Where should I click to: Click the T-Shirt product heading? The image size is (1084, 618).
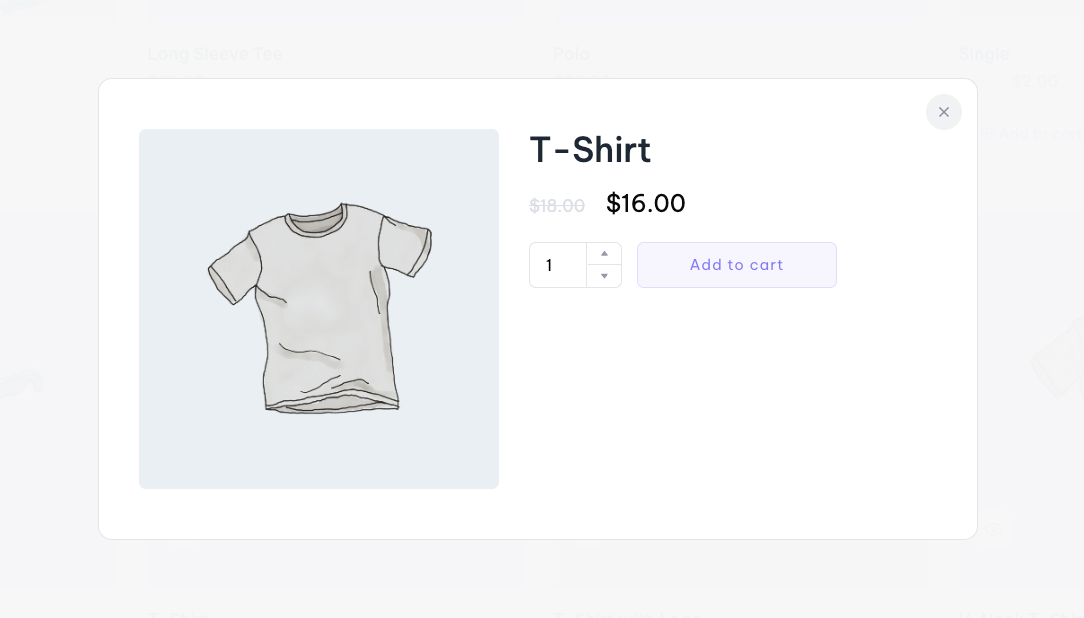coord(590,149)
